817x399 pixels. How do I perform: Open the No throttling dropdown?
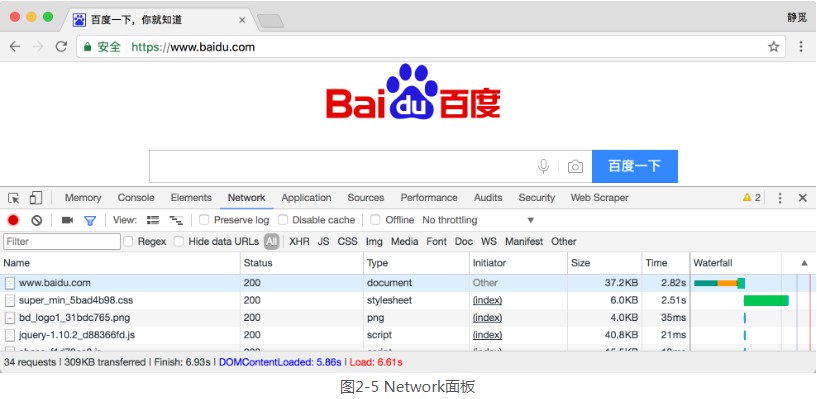[478, 220]
